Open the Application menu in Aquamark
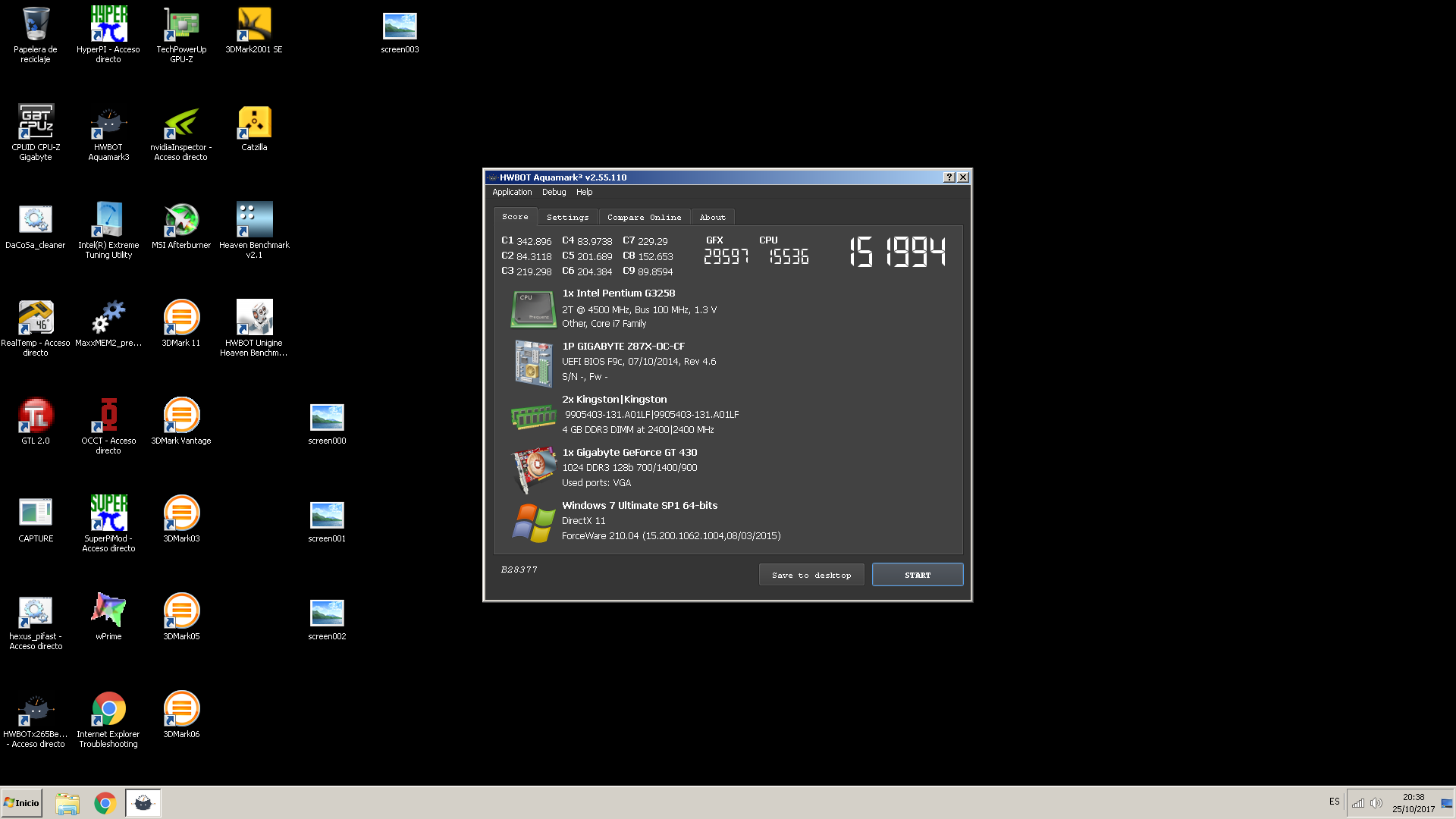The image size is (1456, 819). pyautogui.click(x=512, y=193)
